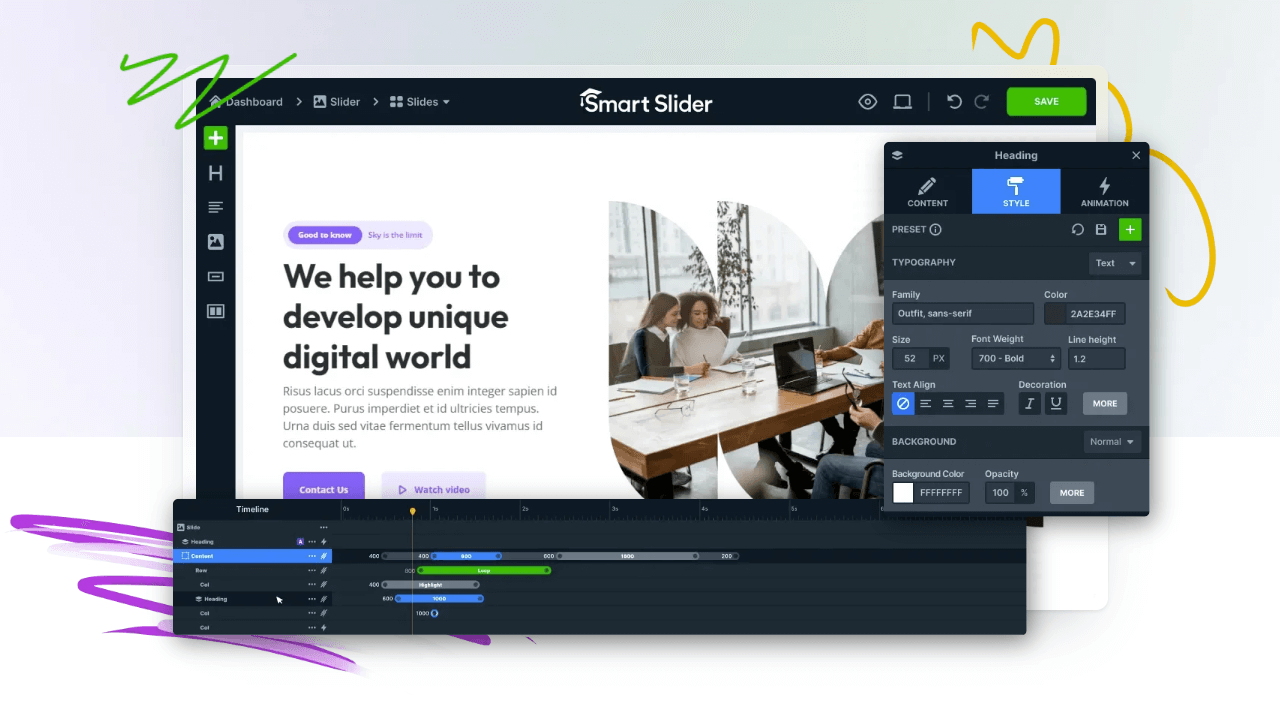Save preset with the floppy disk icon
Screen dimensions: 1280x720
pyautogui.click(x=1101, y=229)
